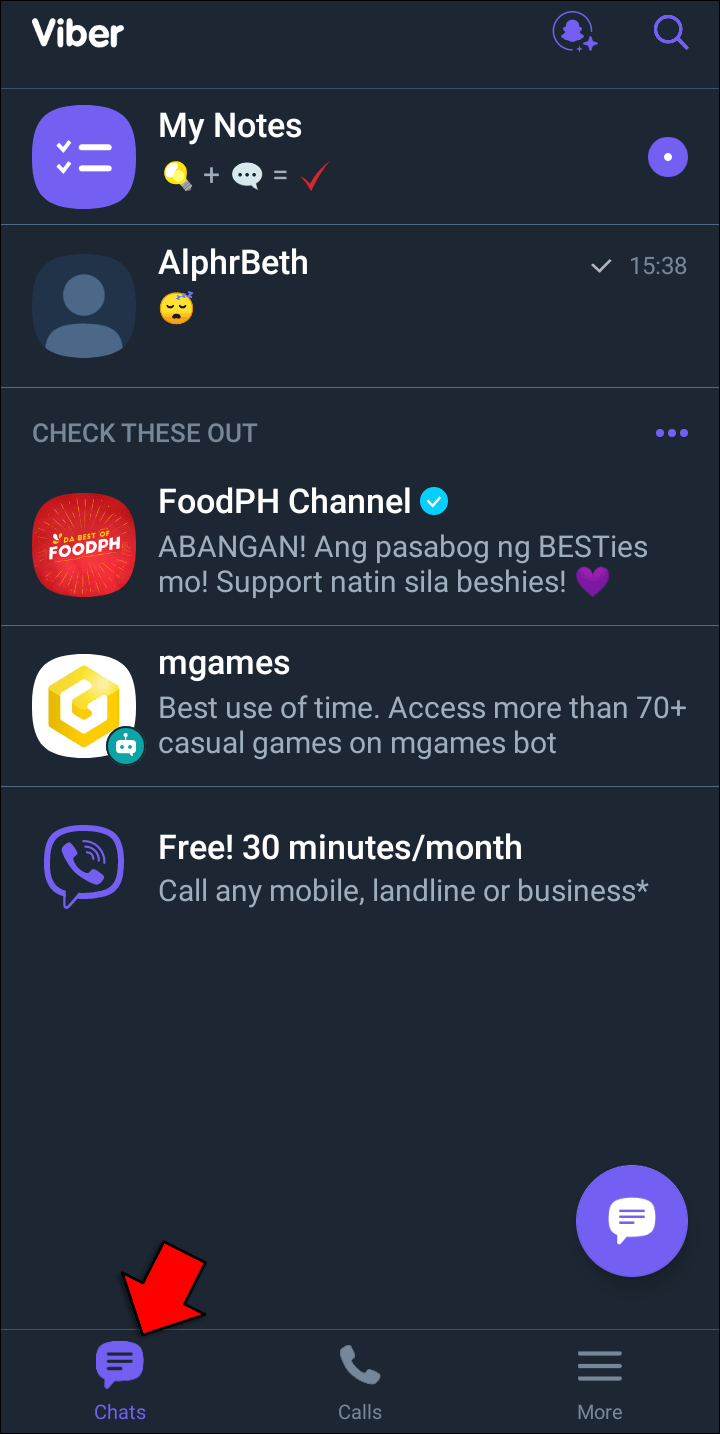The height and width of the screenshot is (1434, 720).
Task: Tap the FoodPH Channel logo
Action: pyautogui.click(x=84, y=545)
